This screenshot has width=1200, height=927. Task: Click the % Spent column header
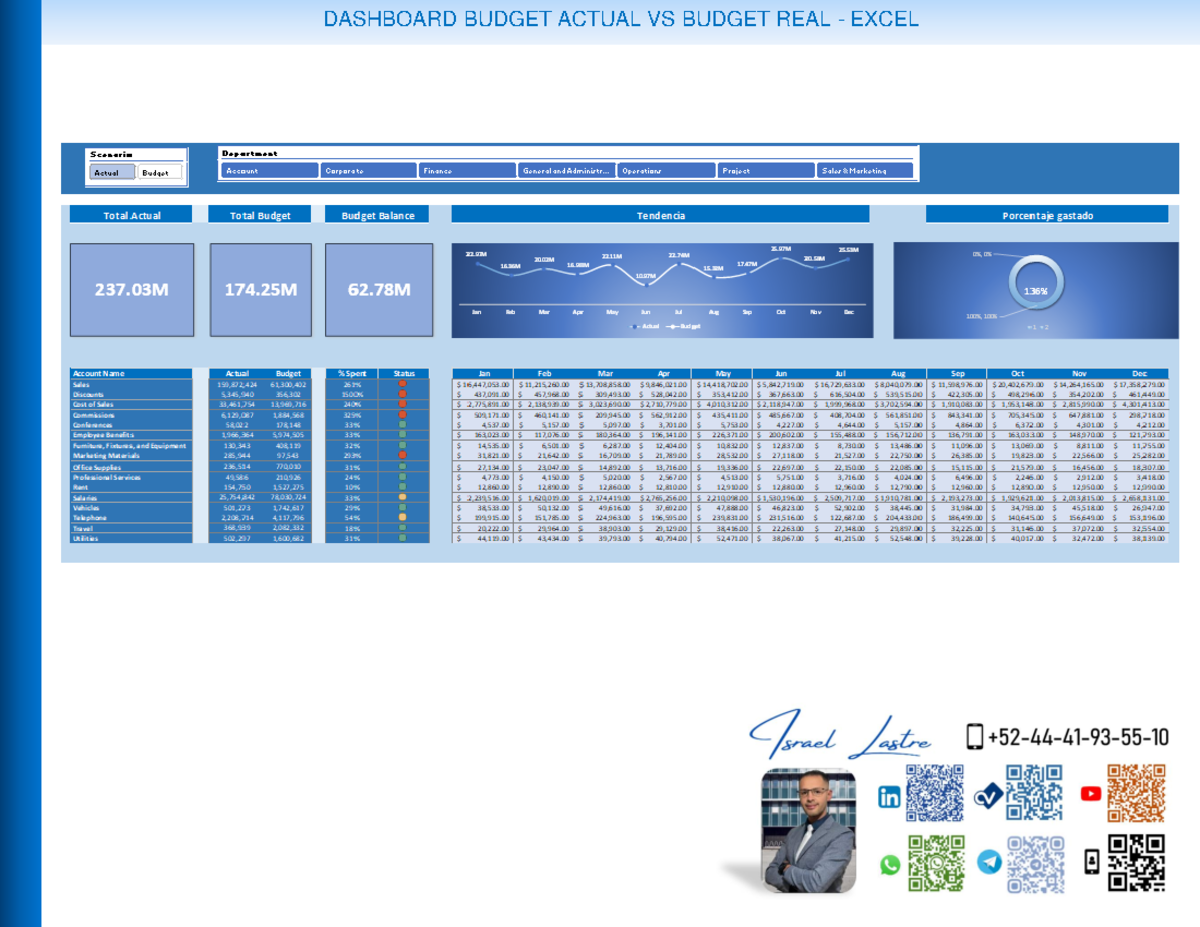(x=352, y=373)
